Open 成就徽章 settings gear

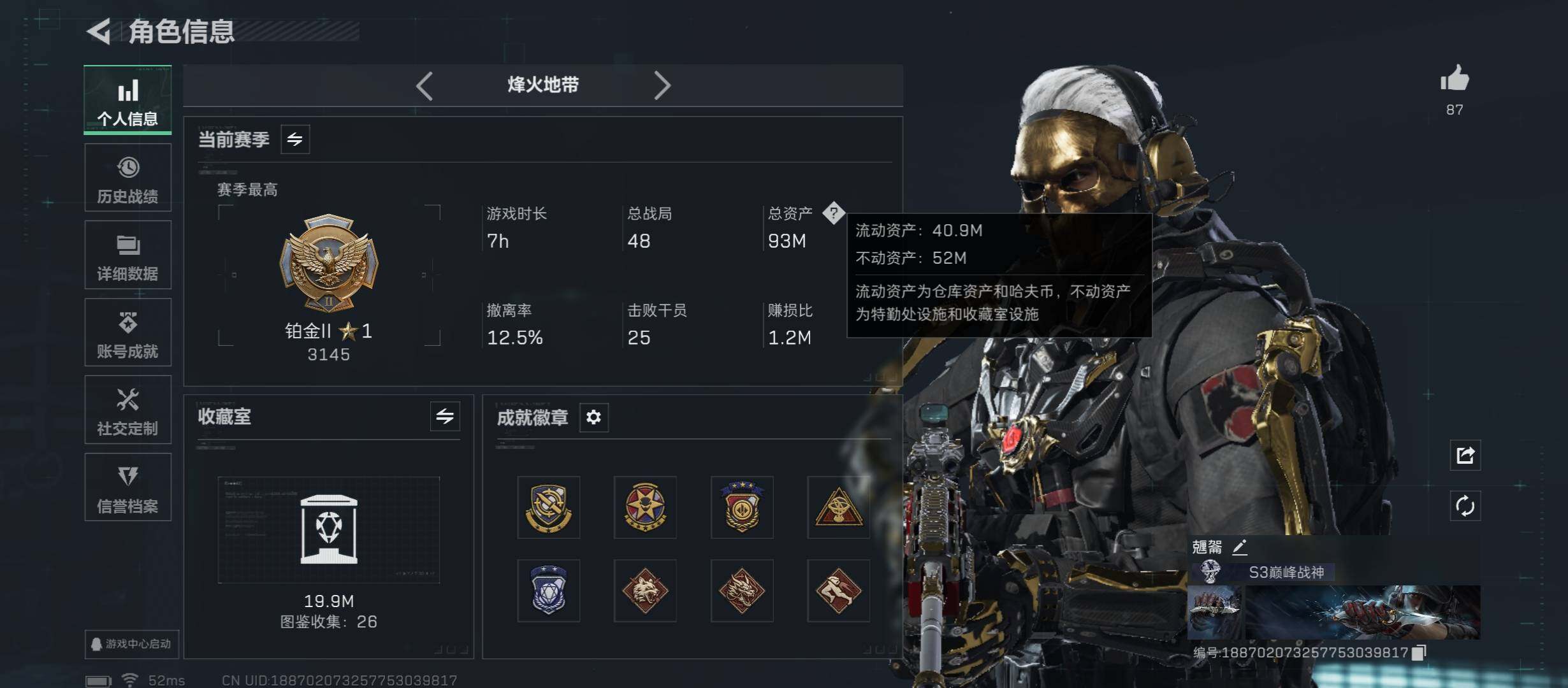point(593,417)
